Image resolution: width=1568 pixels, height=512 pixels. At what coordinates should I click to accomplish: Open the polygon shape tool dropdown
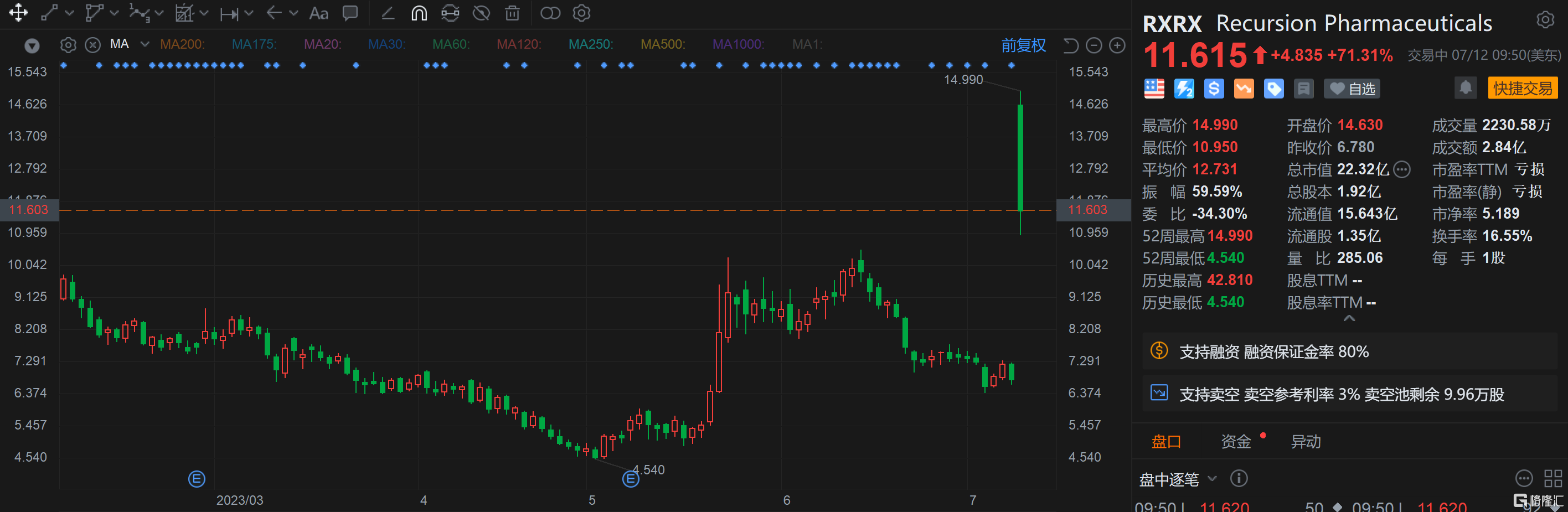coord(114,13)
